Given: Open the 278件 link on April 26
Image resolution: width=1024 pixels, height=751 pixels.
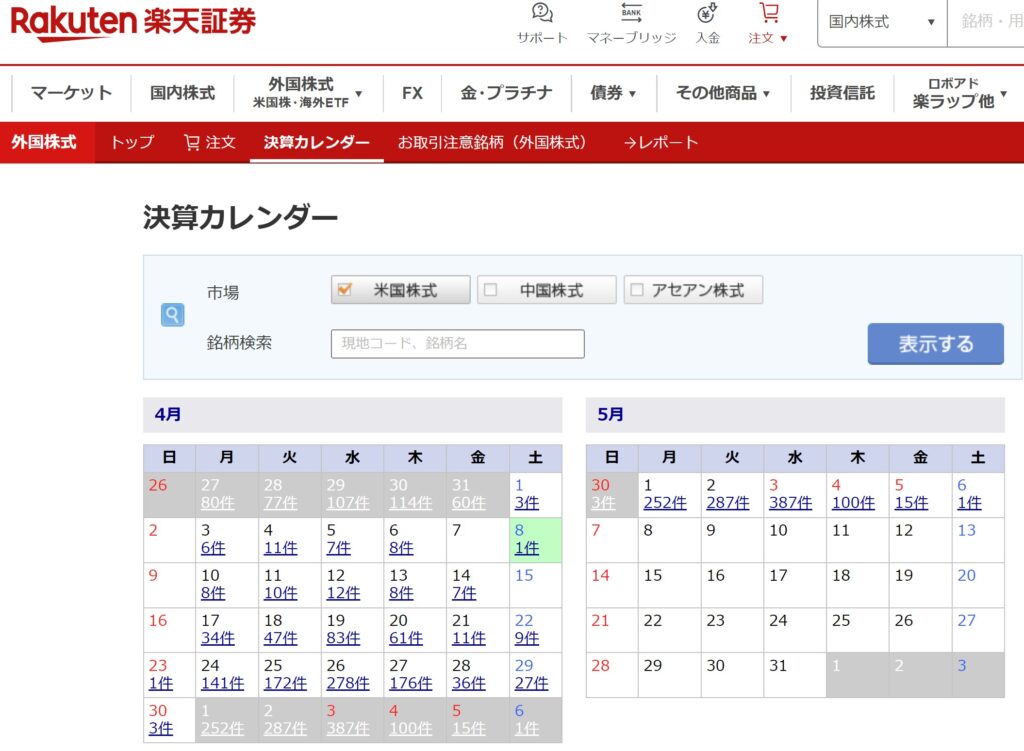Looking at the screenshot, I should pos(347,684).
